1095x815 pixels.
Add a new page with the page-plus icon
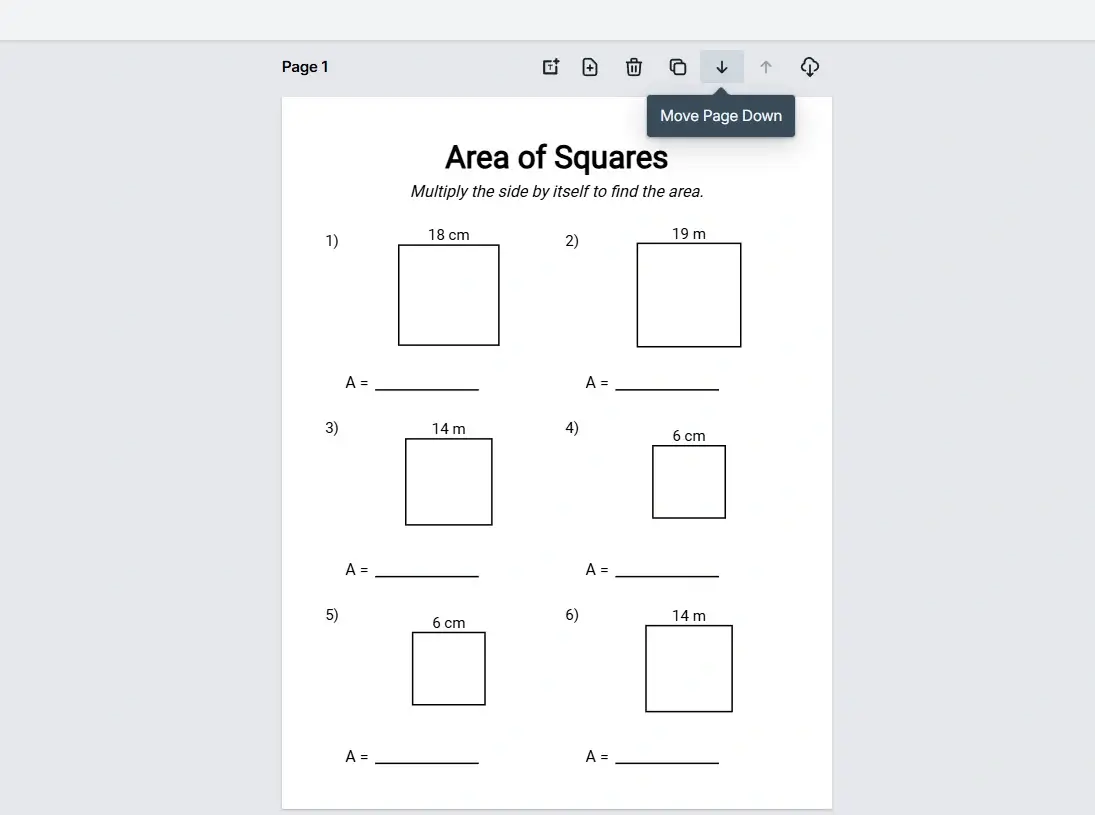[x=590, y=67]
